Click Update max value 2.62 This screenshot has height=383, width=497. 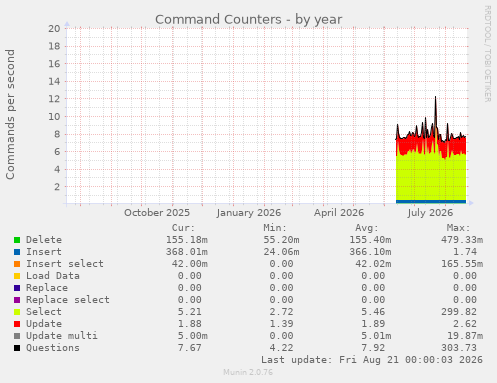tap(465, 324)
